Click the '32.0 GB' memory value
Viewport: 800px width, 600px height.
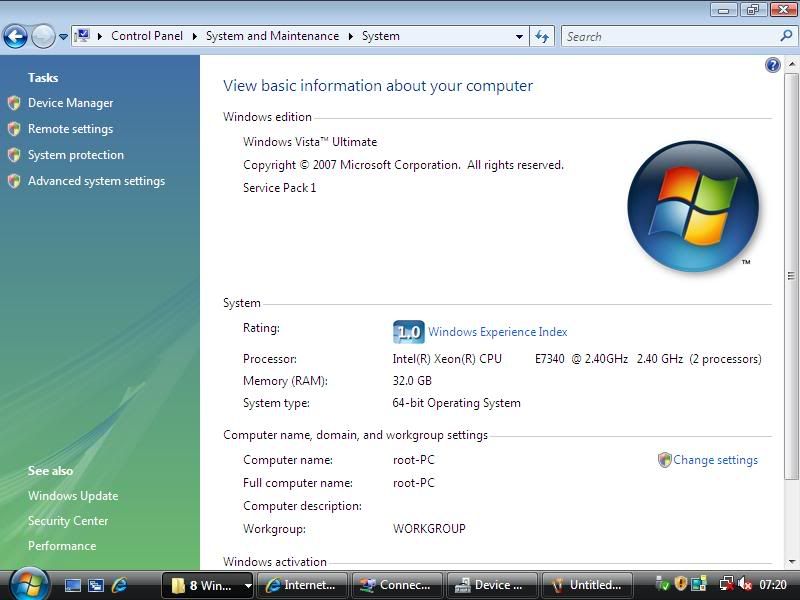(x=412, y=381)
